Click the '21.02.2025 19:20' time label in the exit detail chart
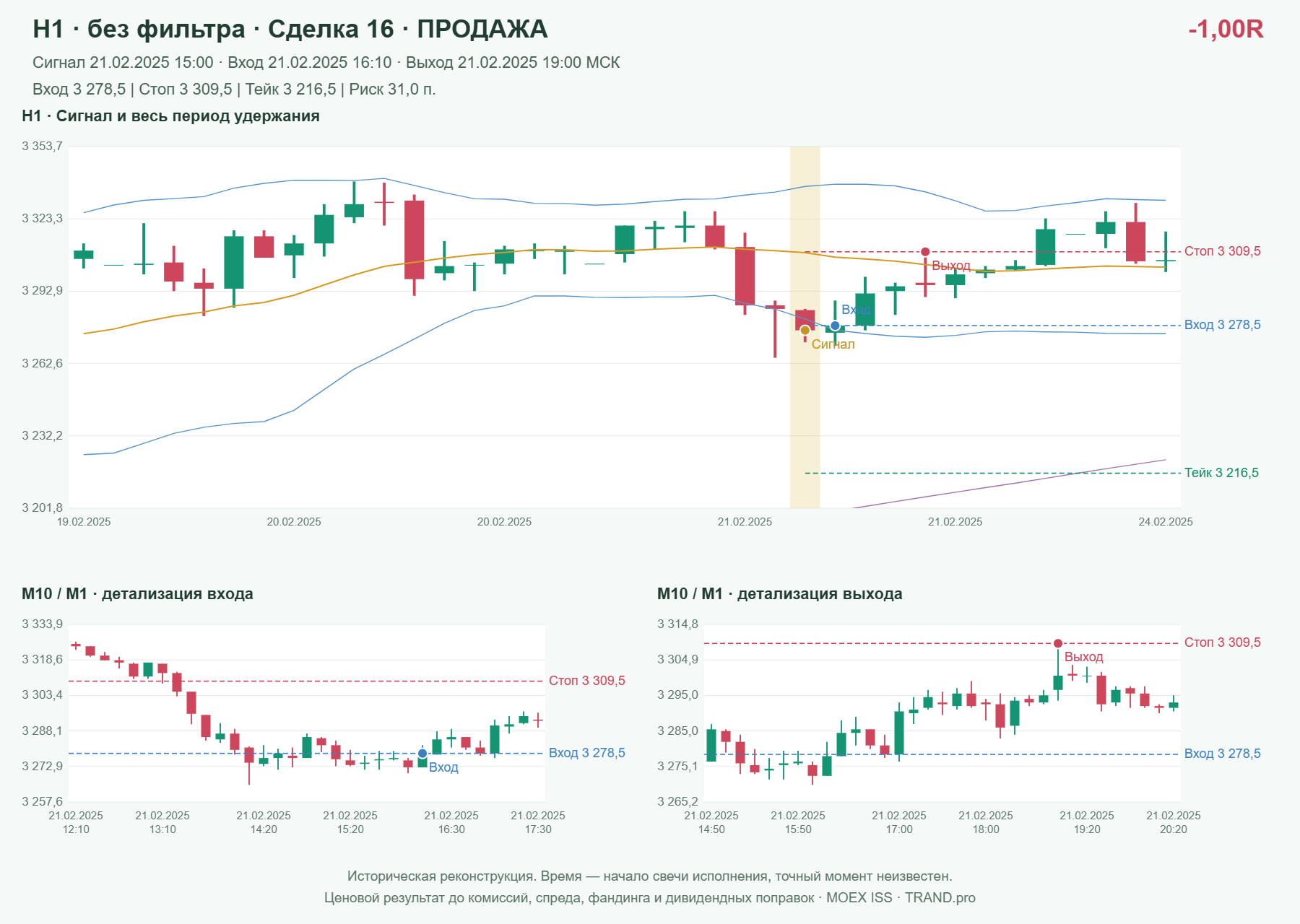The width and height of the screenshot is (1300, 924). (x=1087, y=822)
